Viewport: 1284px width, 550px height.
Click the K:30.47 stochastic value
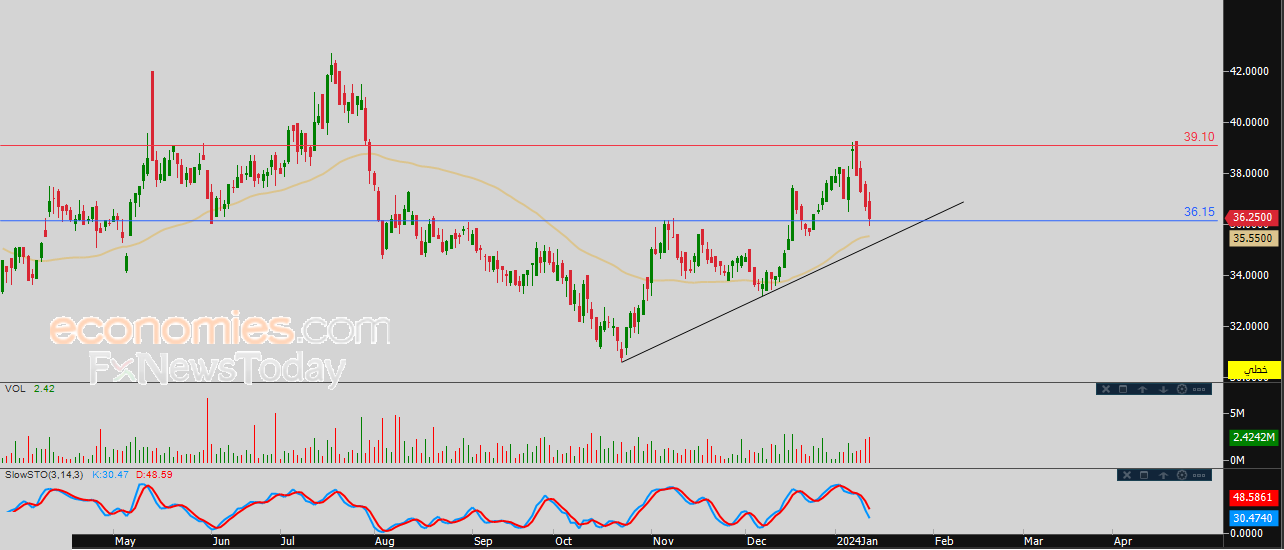pos(112,474)
